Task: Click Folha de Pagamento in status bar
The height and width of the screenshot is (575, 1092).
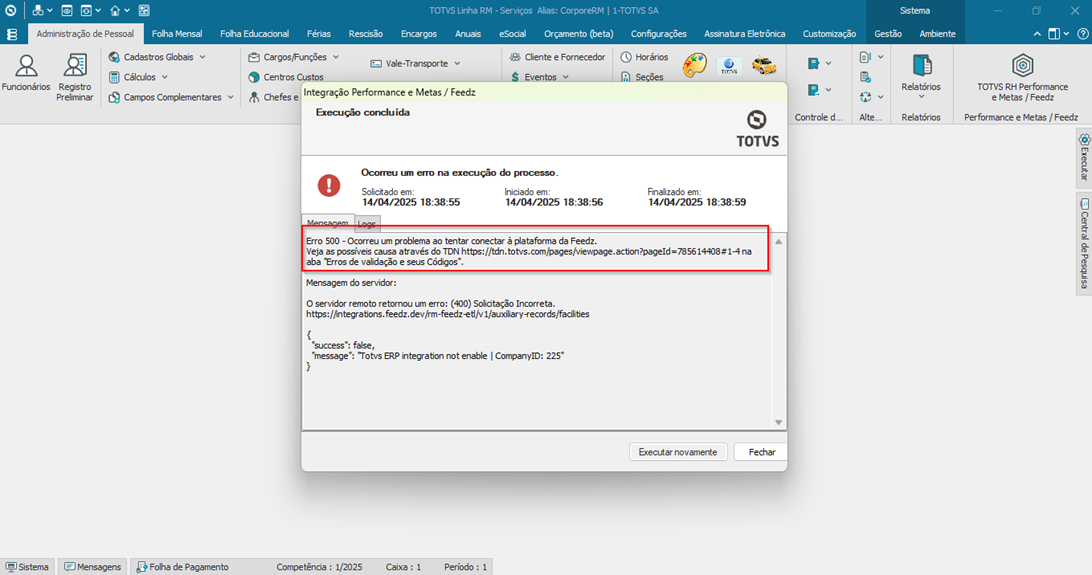Action: coord(182,567)
